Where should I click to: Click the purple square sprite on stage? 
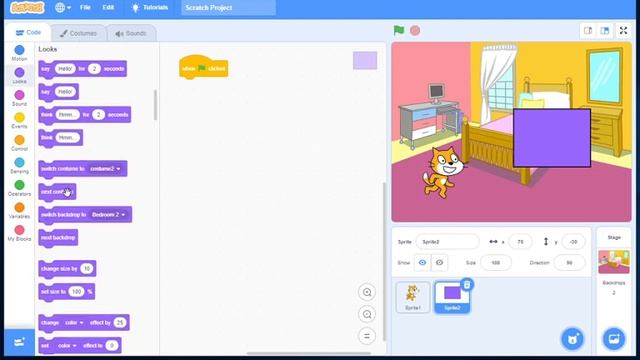pos(552,138)
